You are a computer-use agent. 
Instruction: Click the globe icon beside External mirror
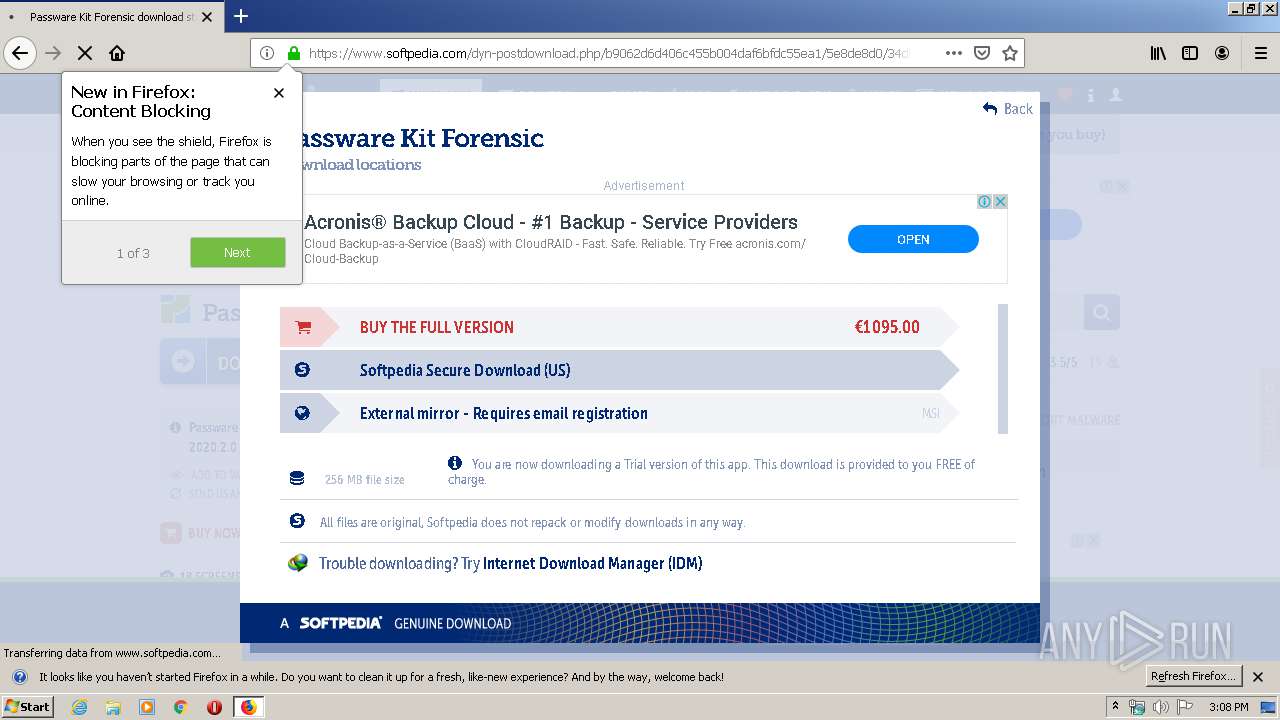tap(302, 413)
